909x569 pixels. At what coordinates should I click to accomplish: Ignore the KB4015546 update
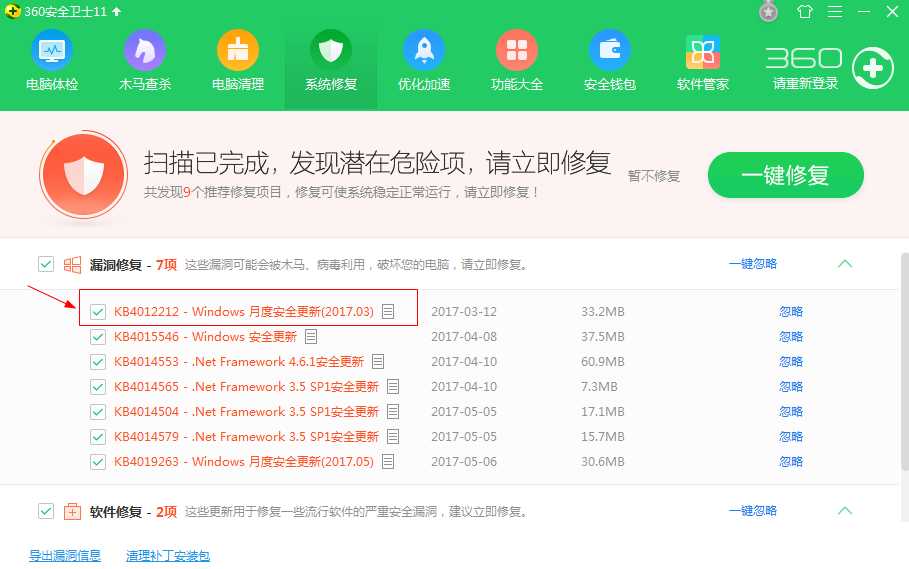[x=791, y=337]
